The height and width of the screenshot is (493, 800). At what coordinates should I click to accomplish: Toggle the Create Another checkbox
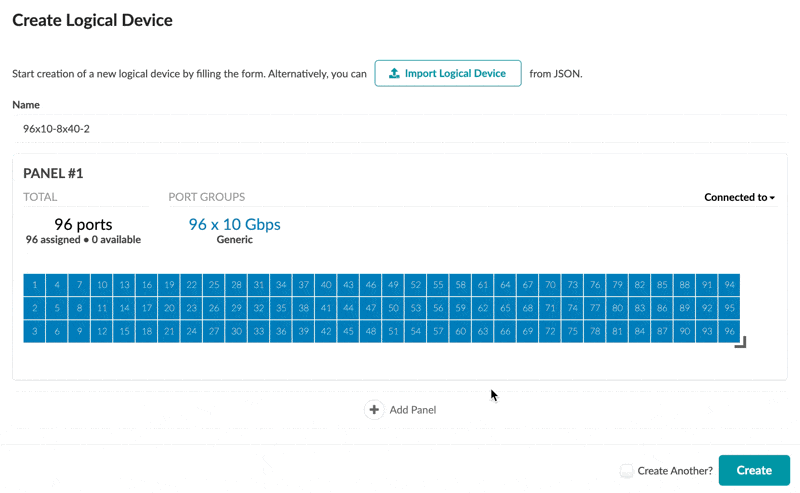(x=627, y=471)
